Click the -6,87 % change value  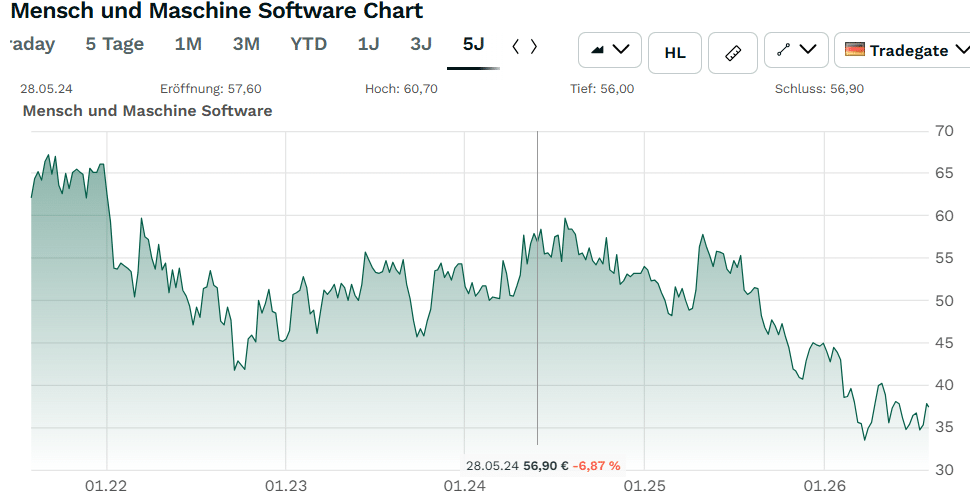tap(596, 466)
